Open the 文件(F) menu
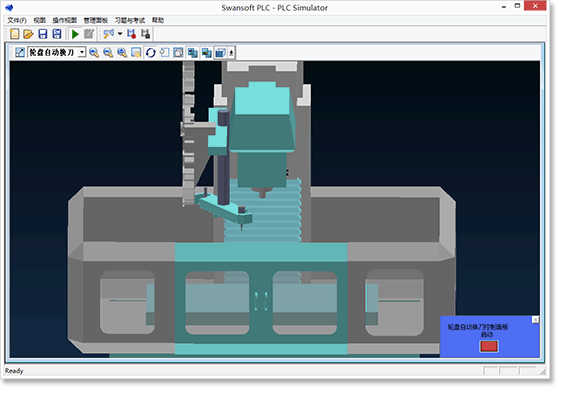 [x=17, y=20]
